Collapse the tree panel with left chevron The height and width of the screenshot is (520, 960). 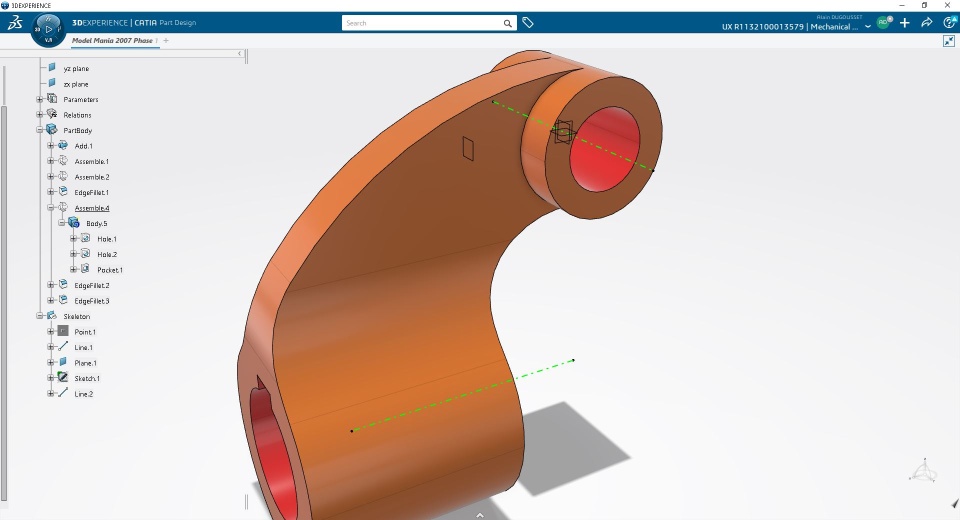coord(240,54)
